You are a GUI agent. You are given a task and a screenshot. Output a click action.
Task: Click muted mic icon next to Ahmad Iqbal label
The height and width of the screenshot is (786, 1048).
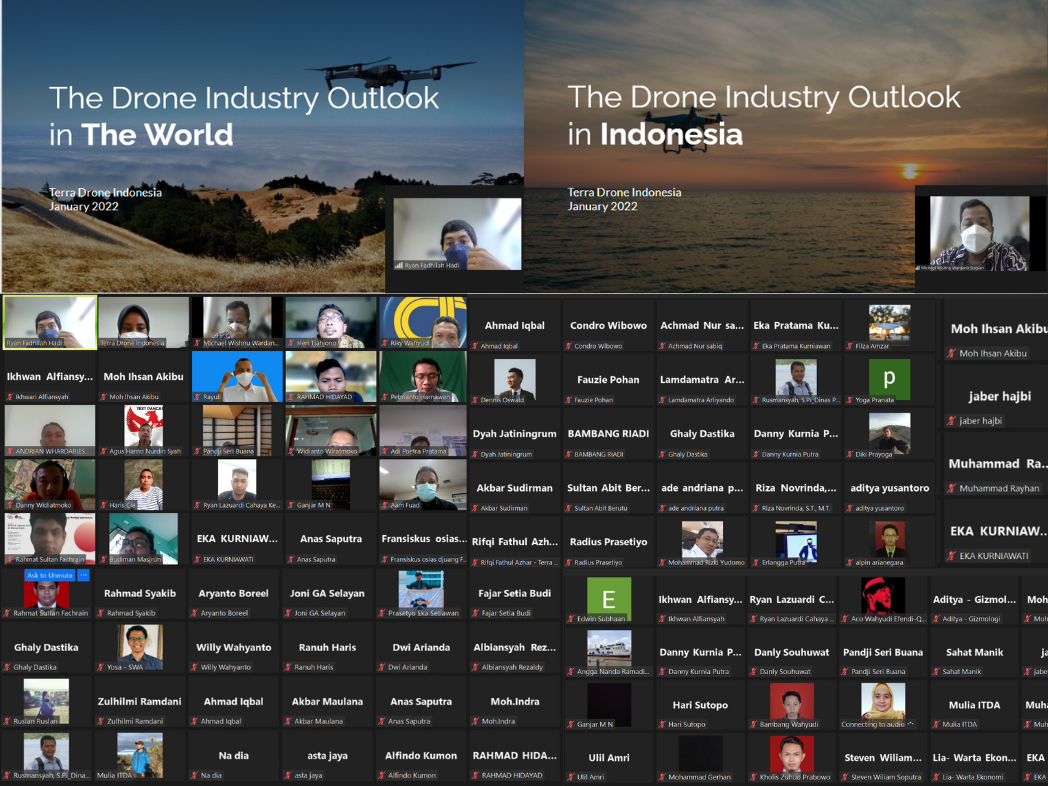pos(475,346)
